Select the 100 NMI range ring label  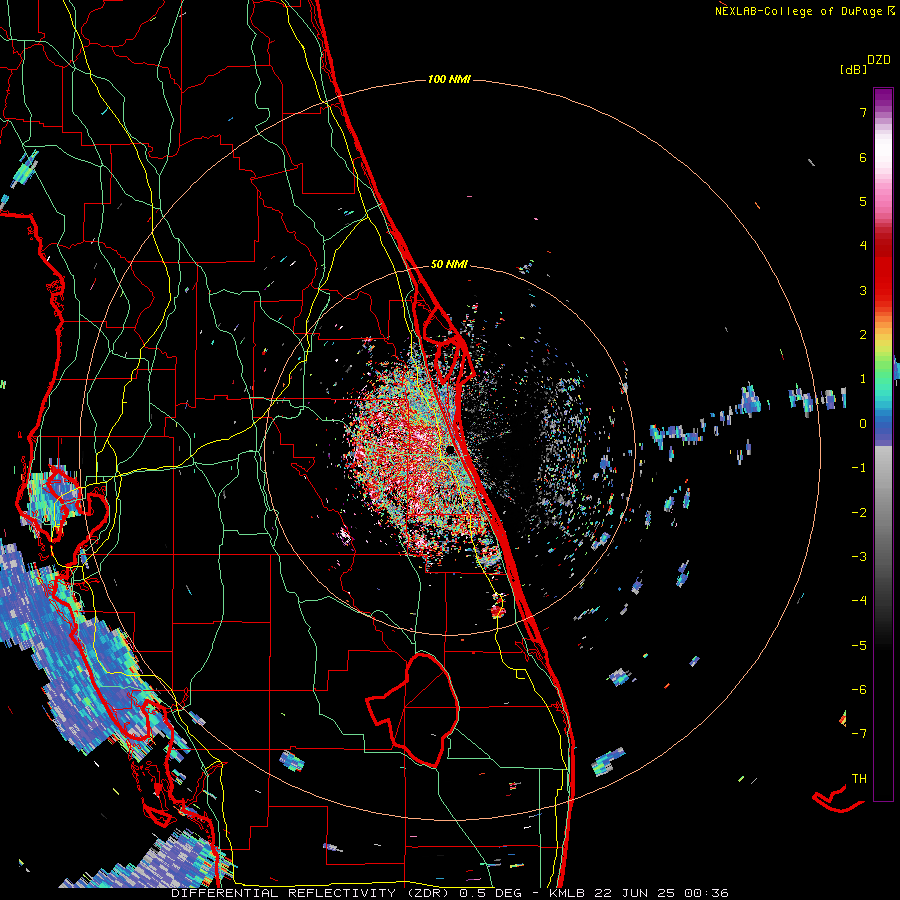coord(449,79)
